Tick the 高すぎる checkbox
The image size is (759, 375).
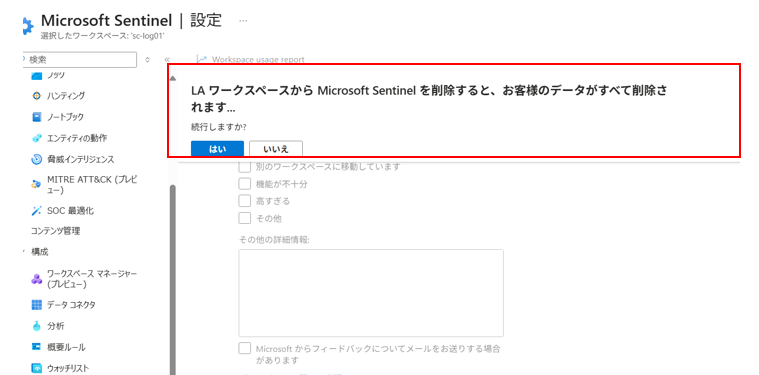click(244, 201)
